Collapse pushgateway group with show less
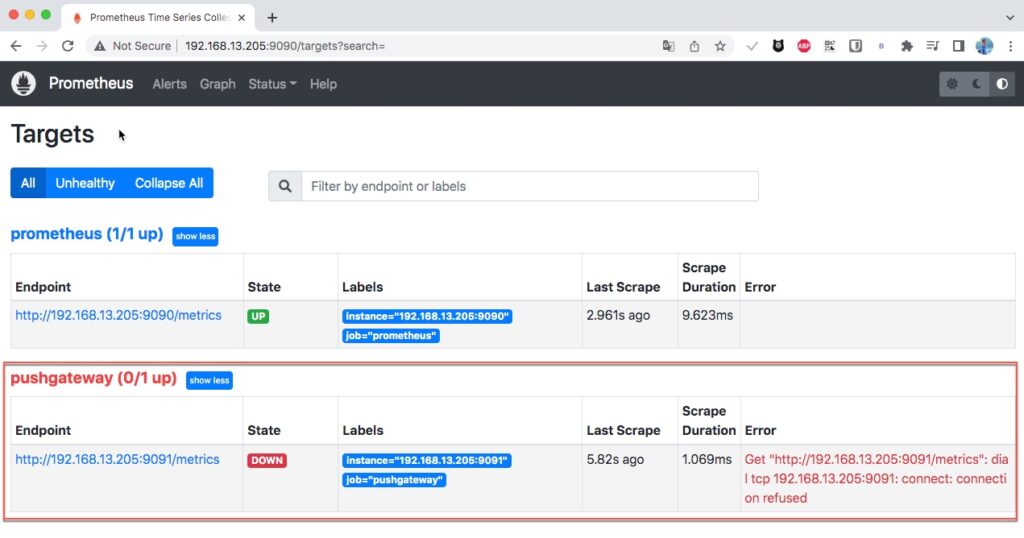The width and height of the screenshot is (1024, 538). point(209,380)
